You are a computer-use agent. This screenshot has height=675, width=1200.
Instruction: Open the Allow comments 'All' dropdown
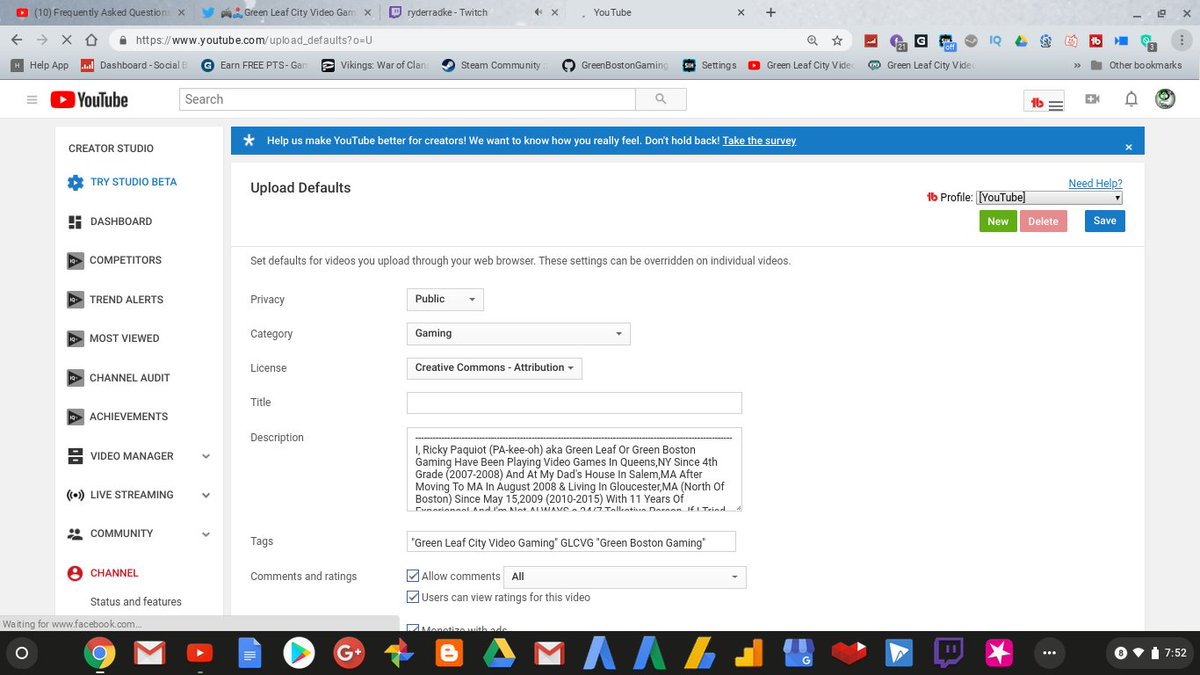(626, 577)
